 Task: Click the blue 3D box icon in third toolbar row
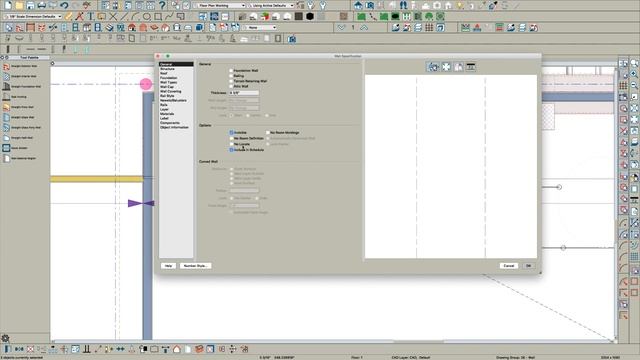[x=200, y=28]
